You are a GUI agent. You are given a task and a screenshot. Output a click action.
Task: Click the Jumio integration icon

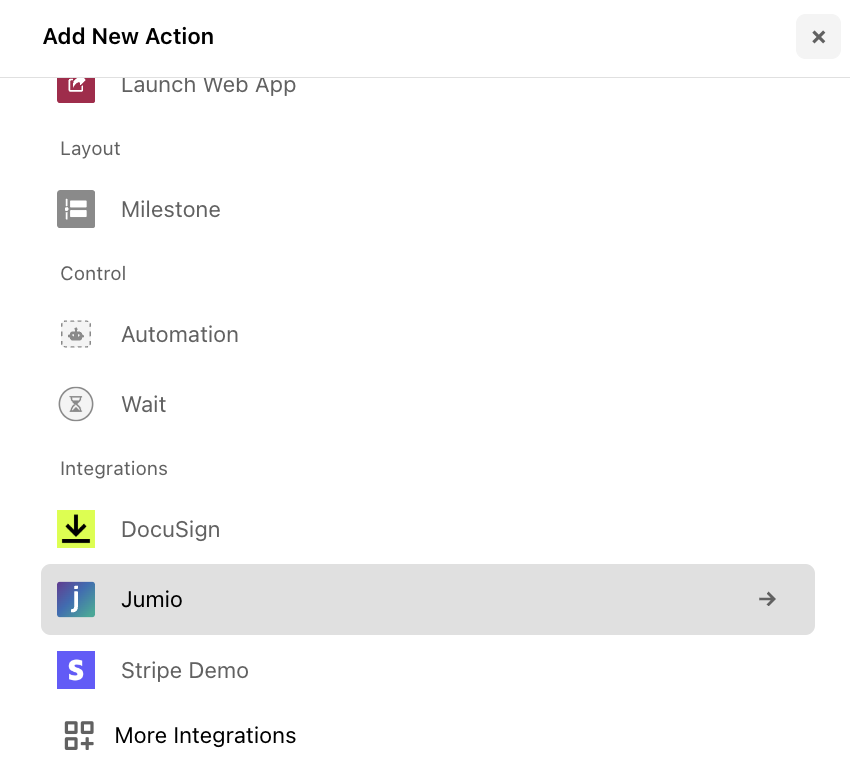(76, 599)
